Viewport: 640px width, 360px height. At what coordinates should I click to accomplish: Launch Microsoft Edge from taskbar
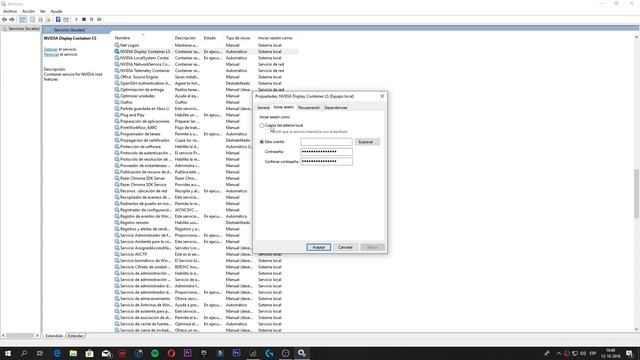click(x=57, y=353)
